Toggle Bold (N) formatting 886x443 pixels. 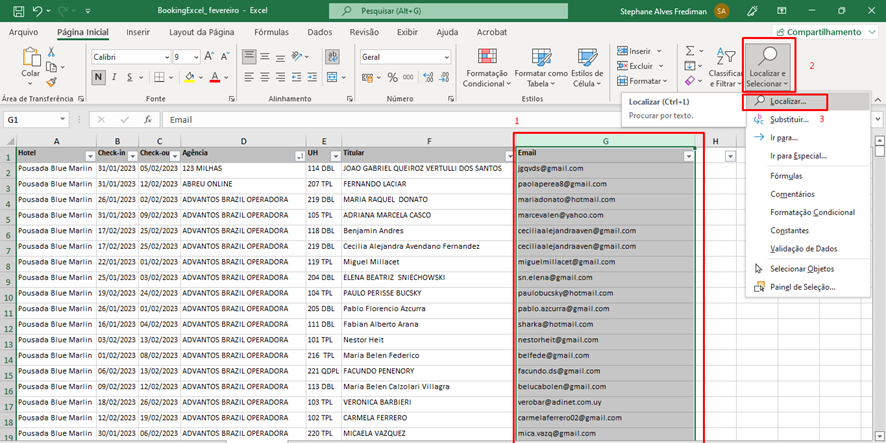point(97,78)
